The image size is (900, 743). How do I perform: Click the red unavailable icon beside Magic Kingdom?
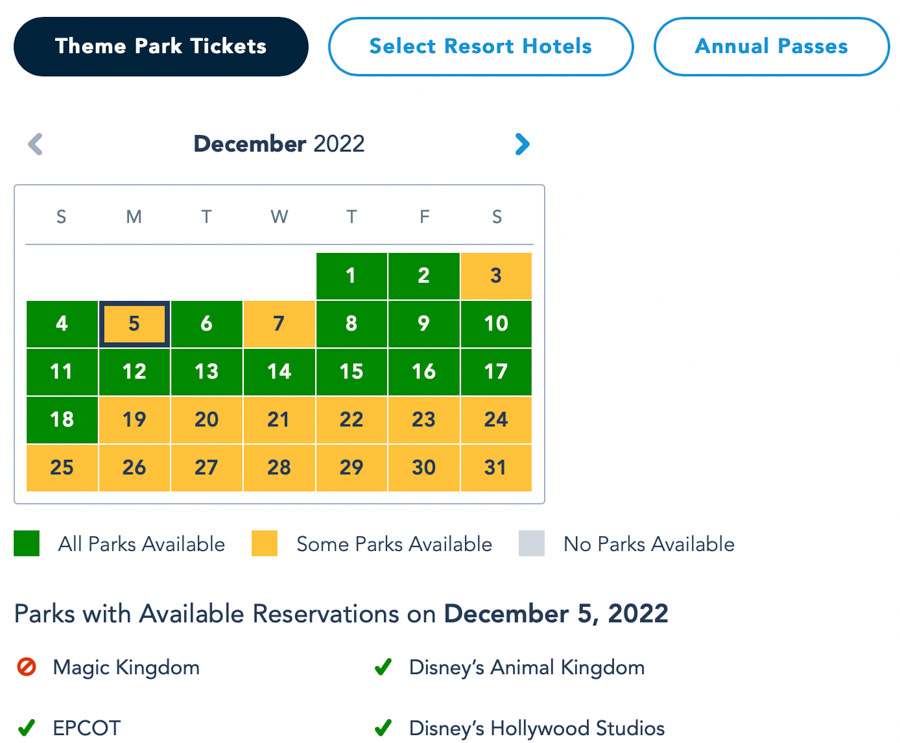pyautogui.click(x=27, y=667)
